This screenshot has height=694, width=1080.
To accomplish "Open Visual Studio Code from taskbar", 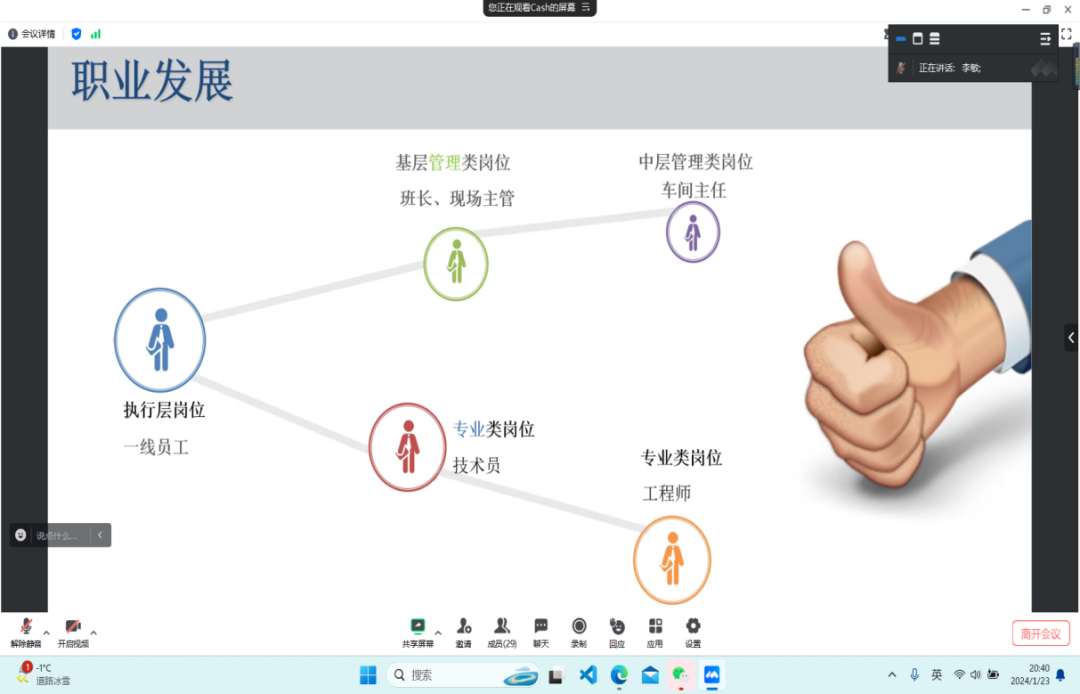I will coord(588,675).
